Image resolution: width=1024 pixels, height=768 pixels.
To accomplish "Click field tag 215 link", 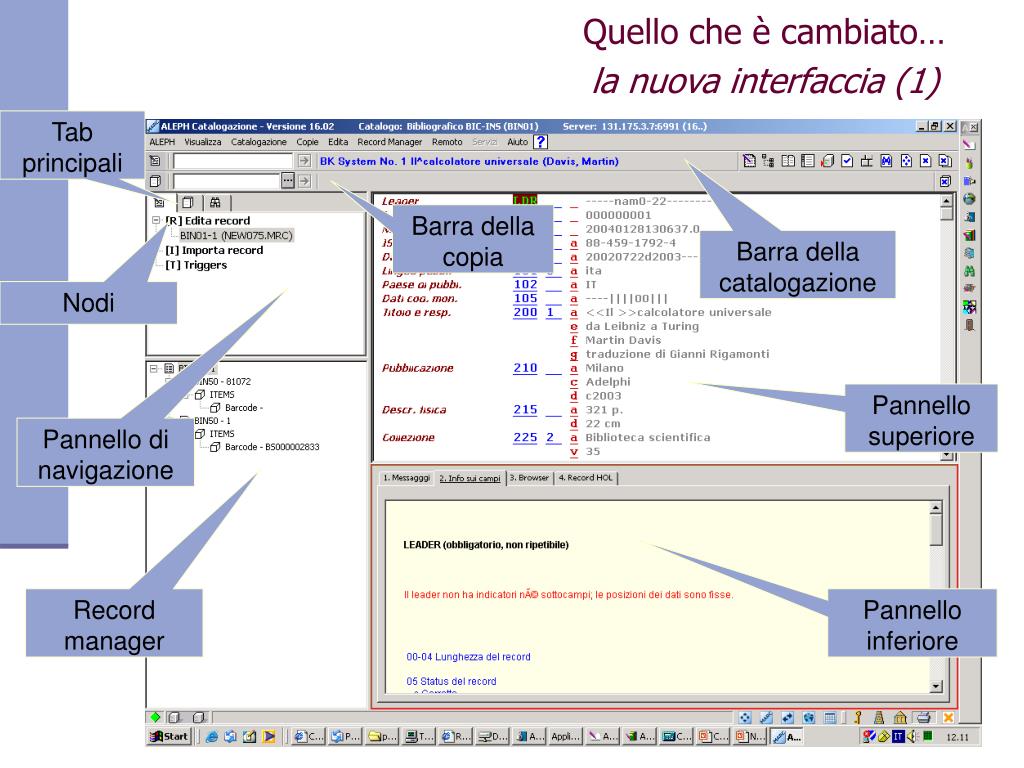I will (525, 409).
